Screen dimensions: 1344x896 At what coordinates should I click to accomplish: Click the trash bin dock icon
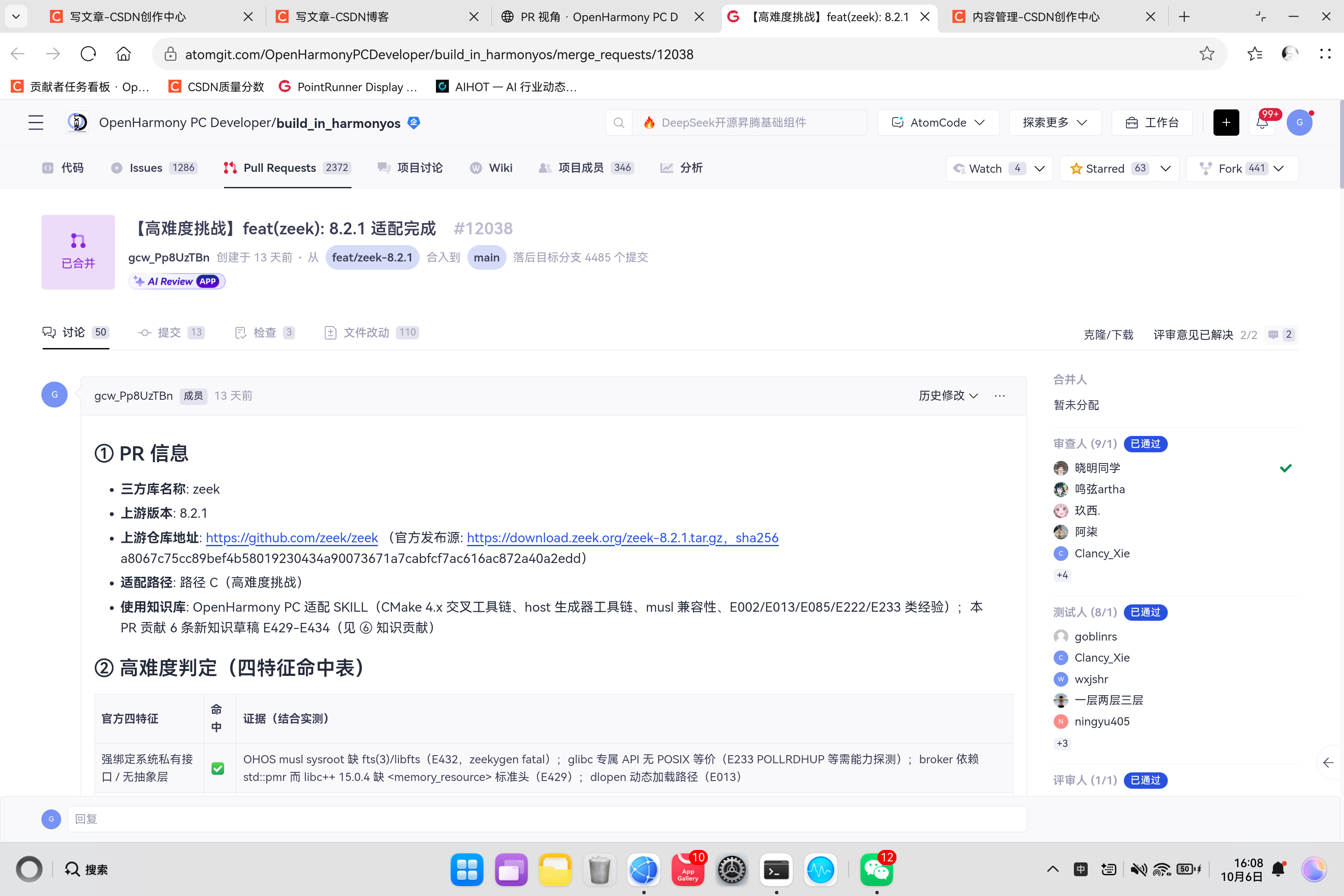[x=599, y=870]
